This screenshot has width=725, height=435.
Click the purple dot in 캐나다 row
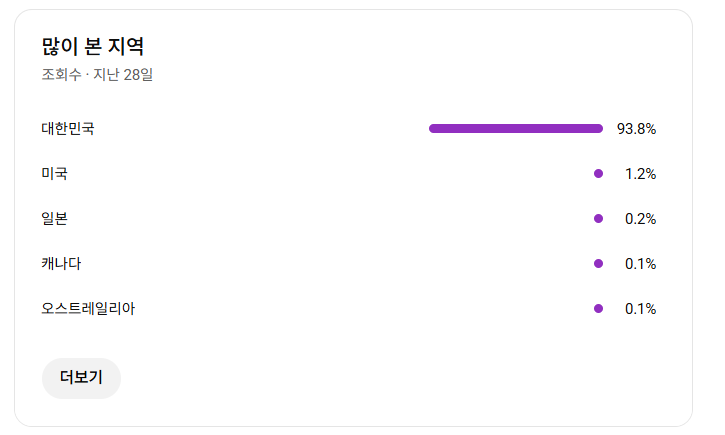point(598,264)
